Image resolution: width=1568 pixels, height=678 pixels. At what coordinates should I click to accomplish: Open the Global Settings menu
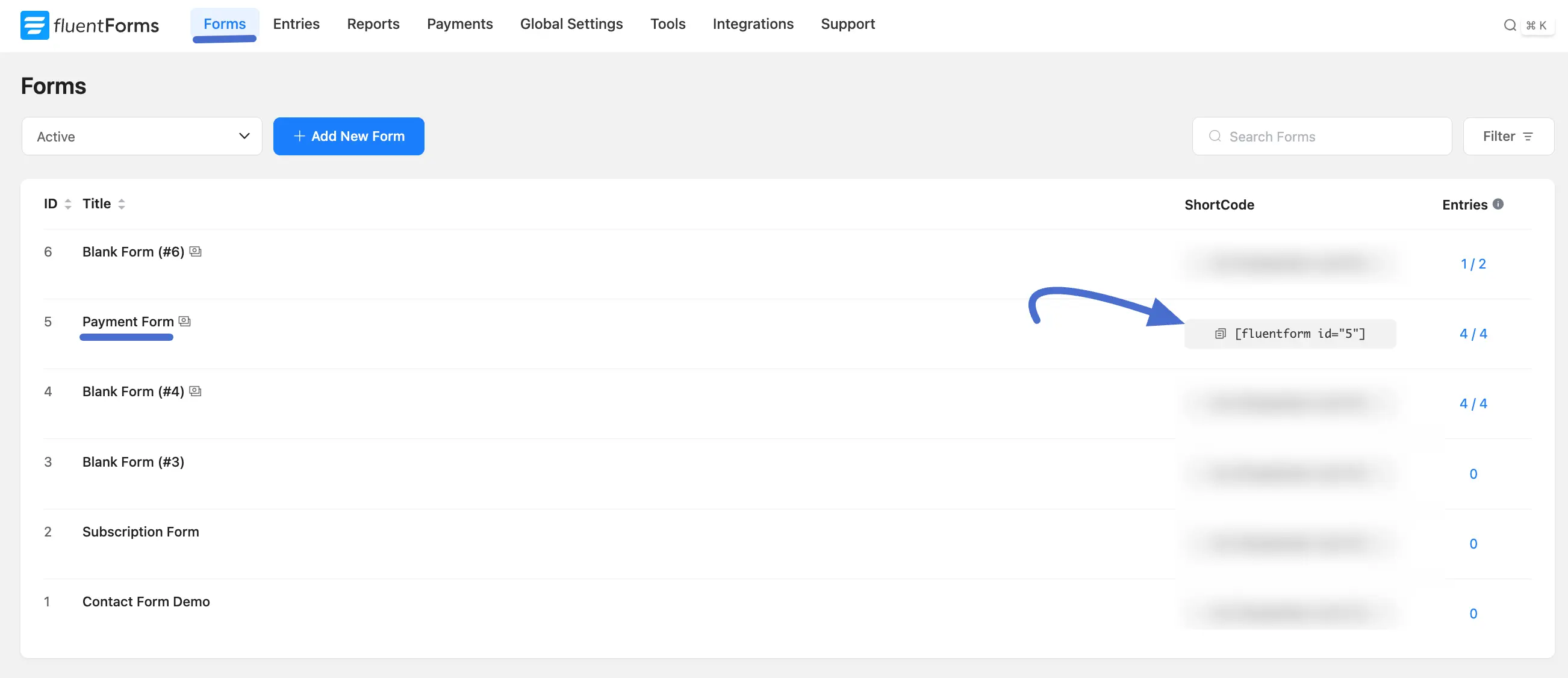pos(571,23)
